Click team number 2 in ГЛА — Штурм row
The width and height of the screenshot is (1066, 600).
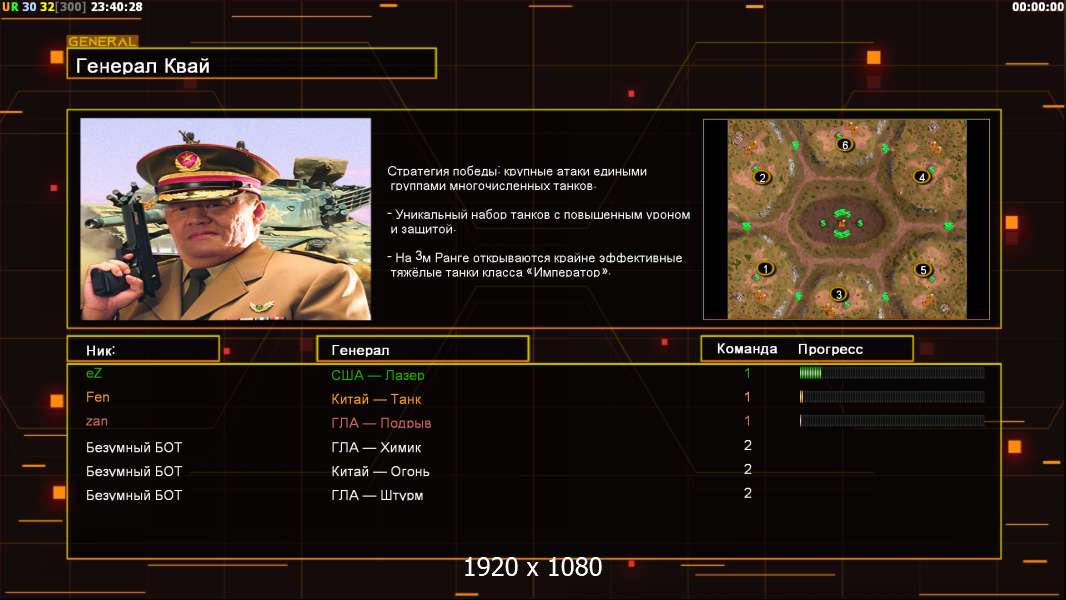(747, 493)
